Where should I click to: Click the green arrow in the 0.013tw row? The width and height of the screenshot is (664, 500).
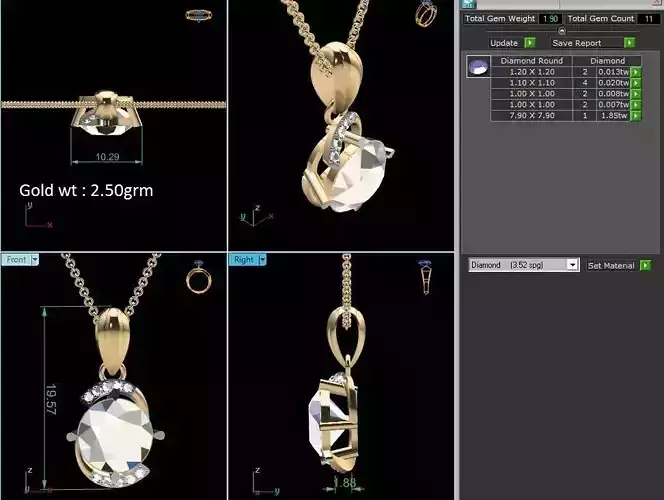[636, 72]
